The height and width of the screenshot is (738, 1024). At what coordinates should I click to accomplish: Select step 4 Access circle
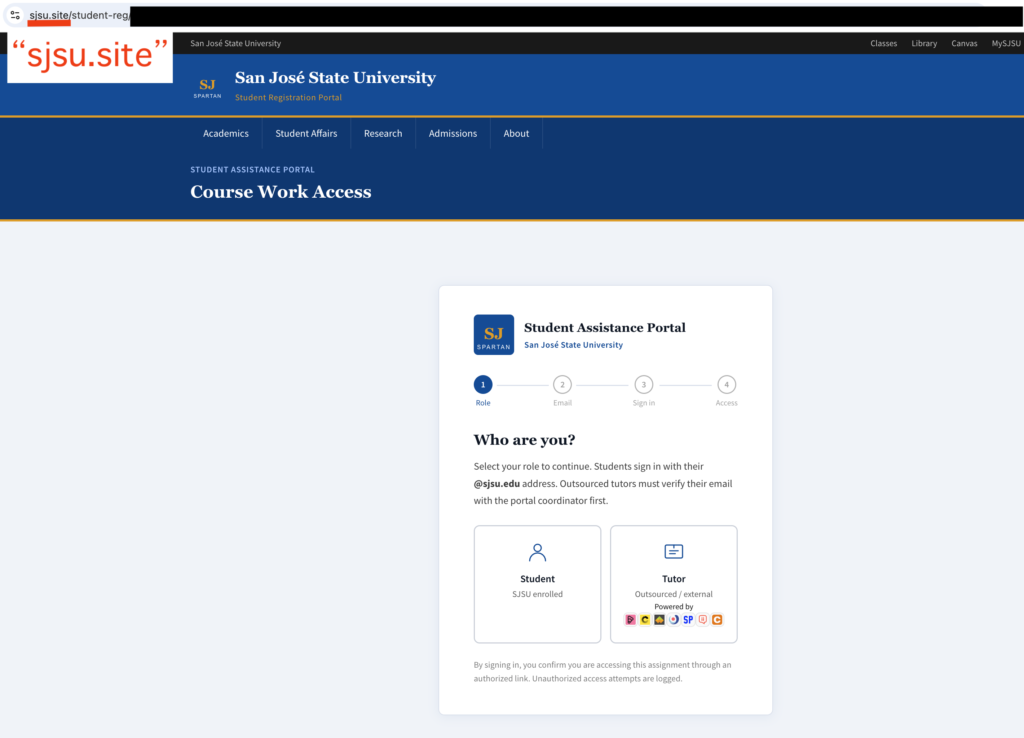726,385
